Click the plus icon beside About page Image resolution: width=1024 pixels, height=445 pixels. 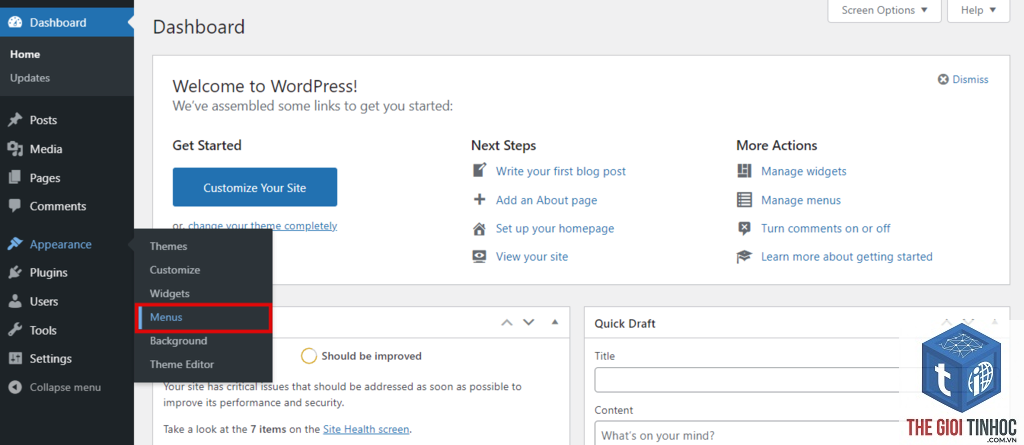pos(479,200)
